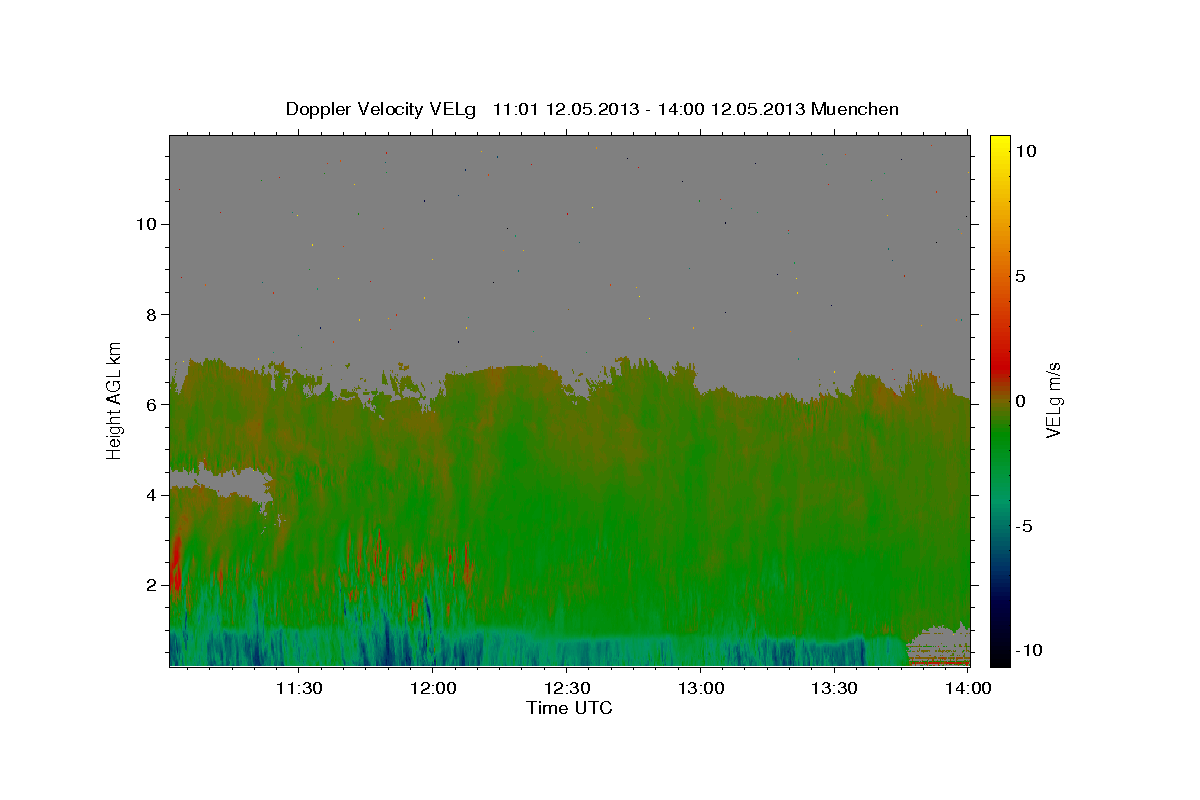
Task: Click the height axis label 6
Action: (151, 405)
